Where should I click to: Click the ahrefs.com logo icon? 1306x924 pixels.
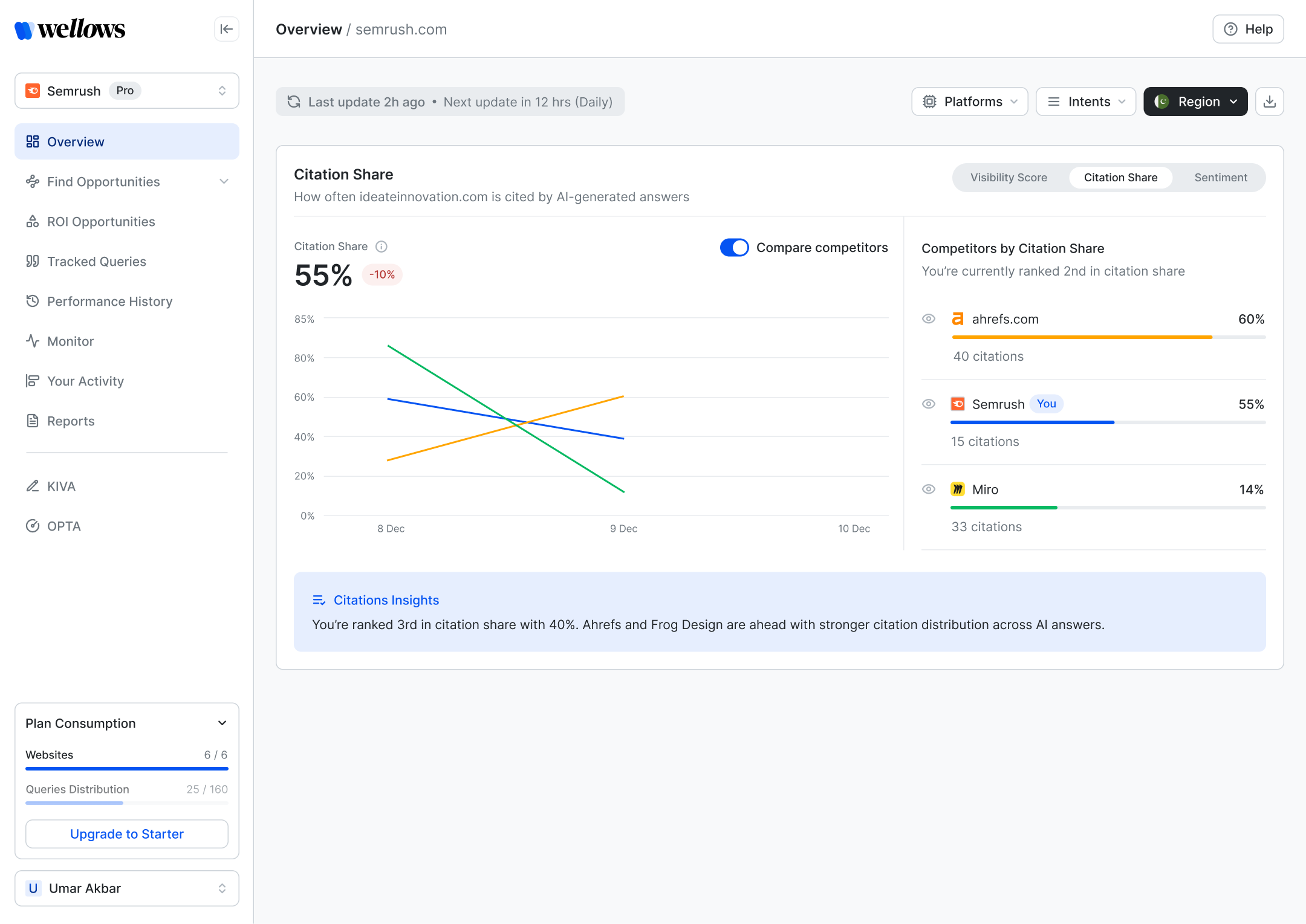[958, 318]
